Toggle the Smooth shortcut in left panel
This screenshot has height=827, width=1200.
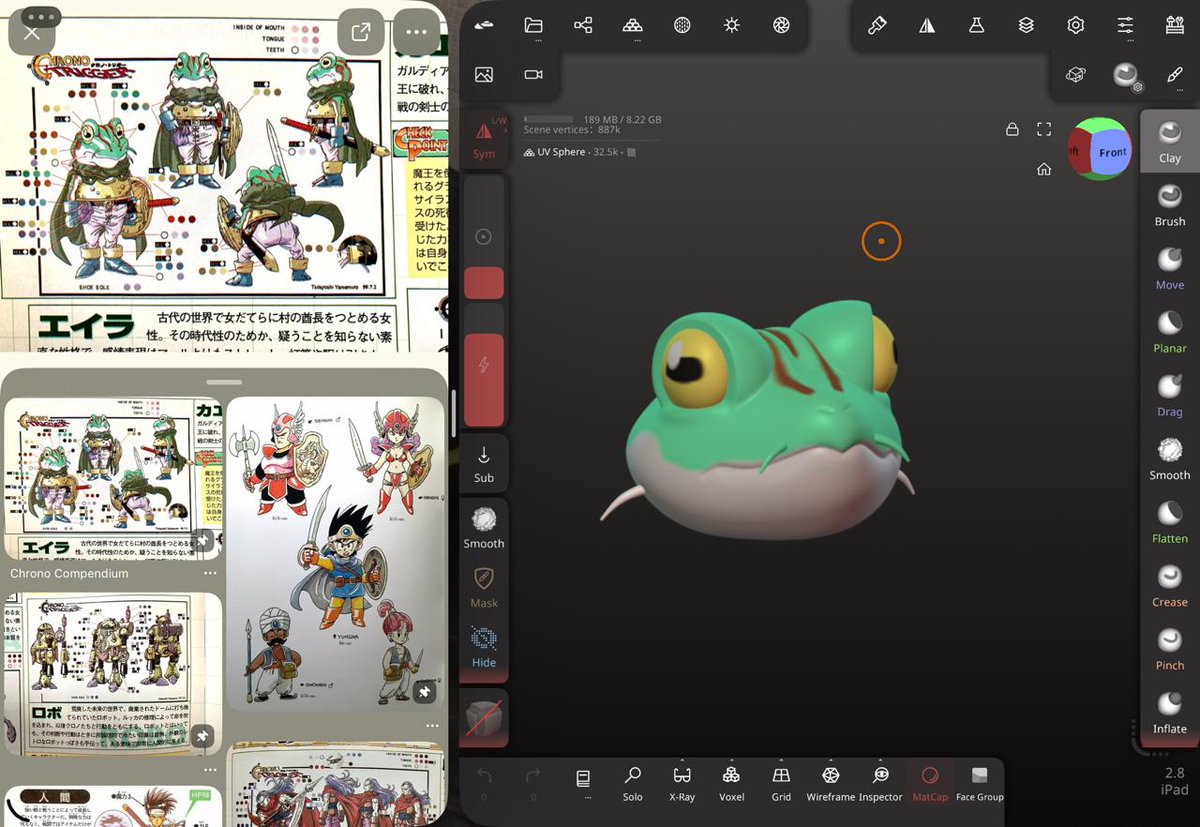484,527
